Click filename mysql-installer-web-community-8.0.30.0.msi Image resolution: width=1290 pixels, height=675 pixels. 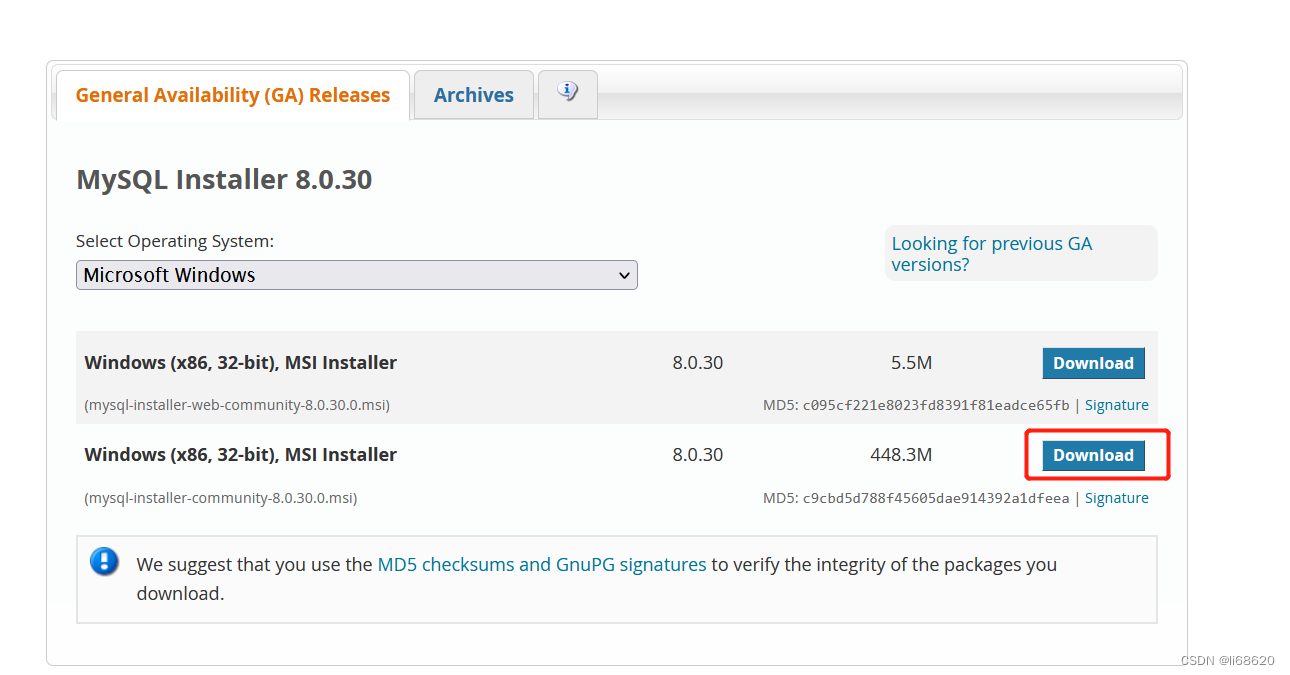[x=237, y=405]
